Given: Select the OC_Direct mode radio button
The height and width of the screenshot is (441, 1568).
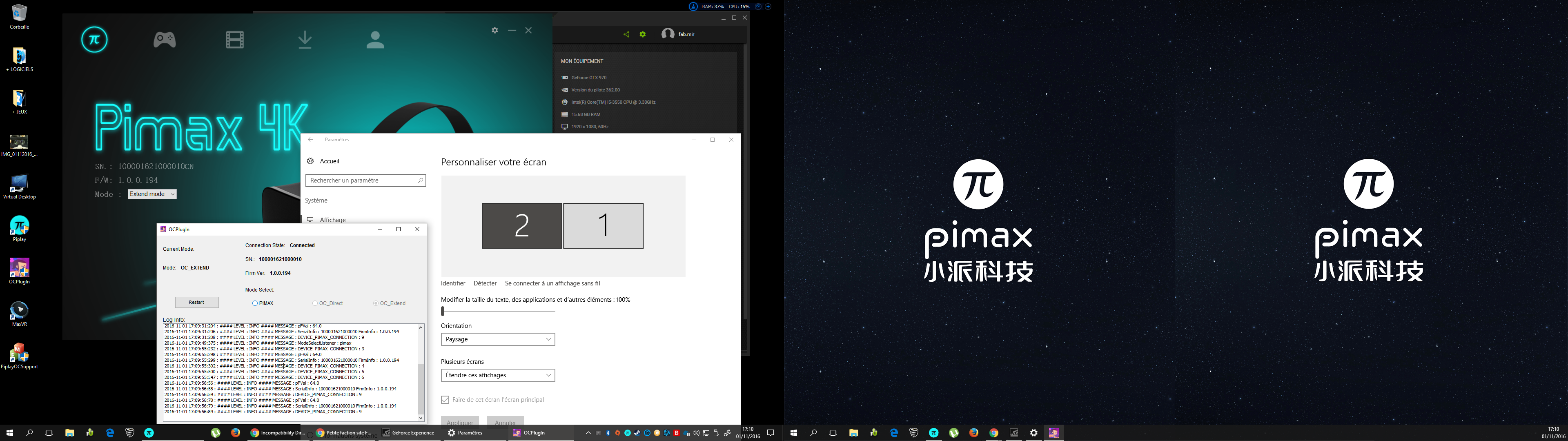Looking at the screenshot, I should pyautogui.click(x=315, y=303).
